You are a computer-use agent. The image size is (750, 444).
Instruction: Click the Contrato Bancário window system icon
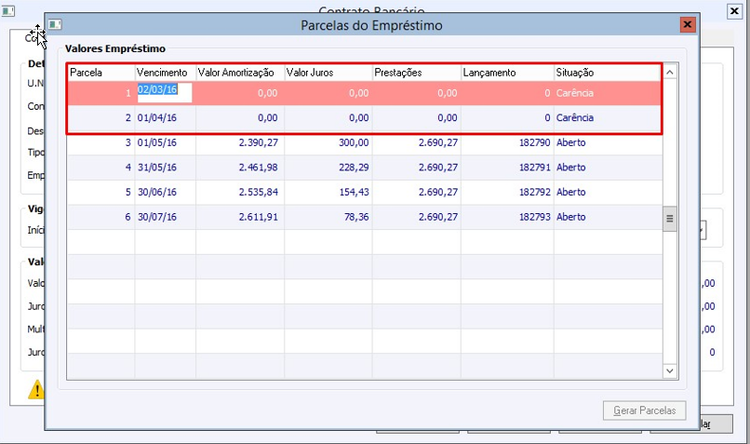(x=8, y=11)
